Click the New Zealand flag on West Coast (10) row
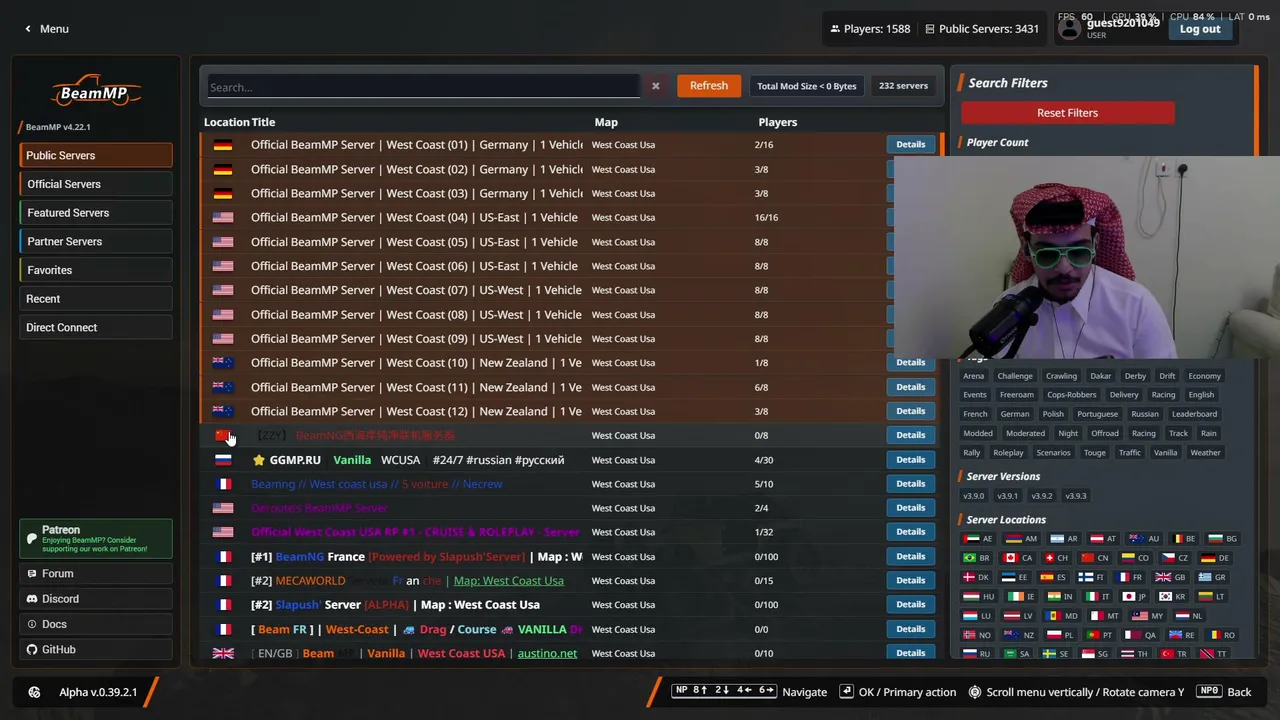 pos(223,363)
